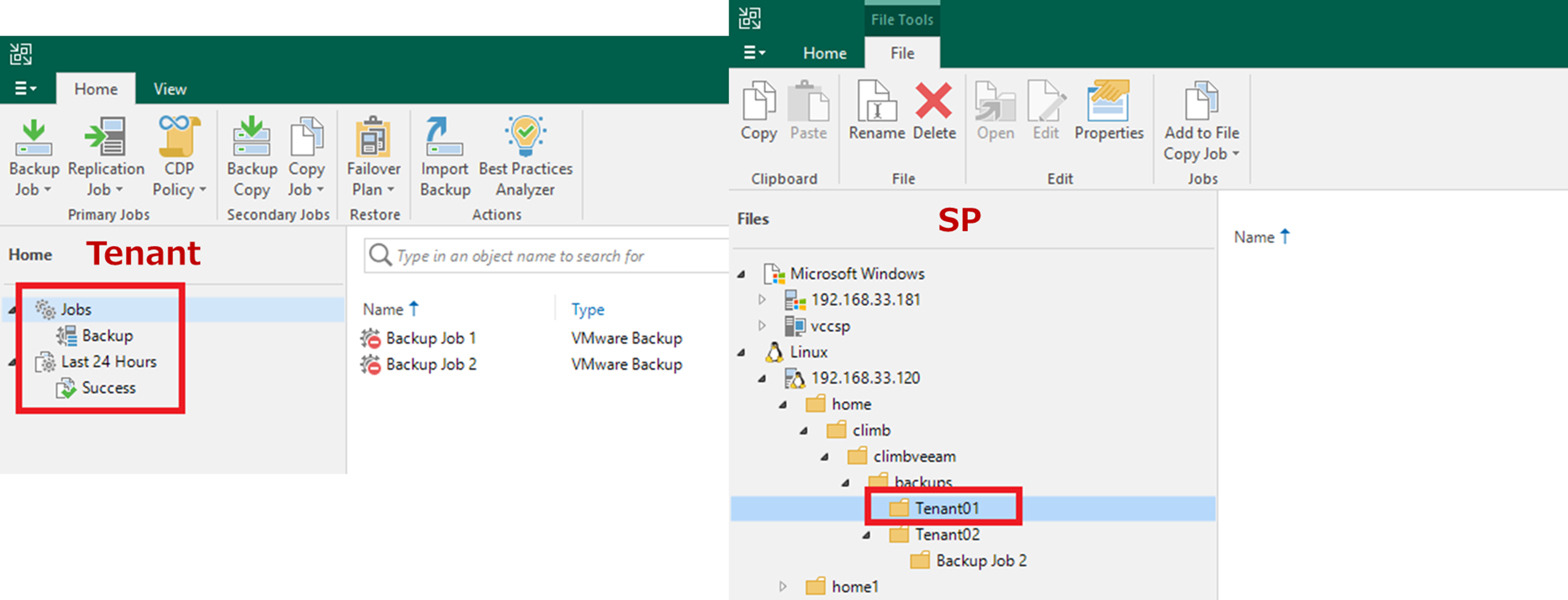Select the Backup Job 2 folder
1568x600 pixels.
coord(968,560)
